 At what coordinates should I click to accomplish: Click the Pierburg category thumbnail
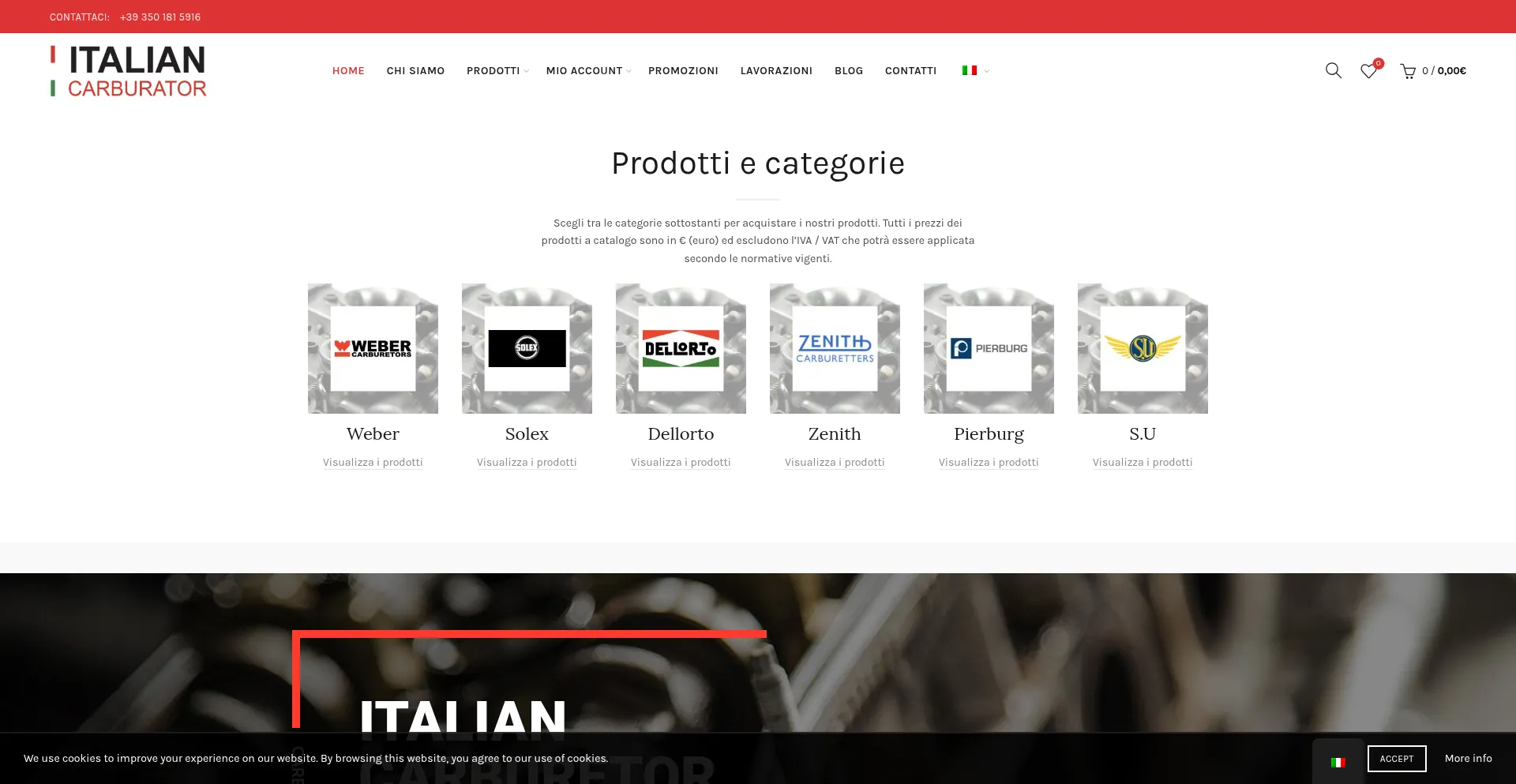989,348
